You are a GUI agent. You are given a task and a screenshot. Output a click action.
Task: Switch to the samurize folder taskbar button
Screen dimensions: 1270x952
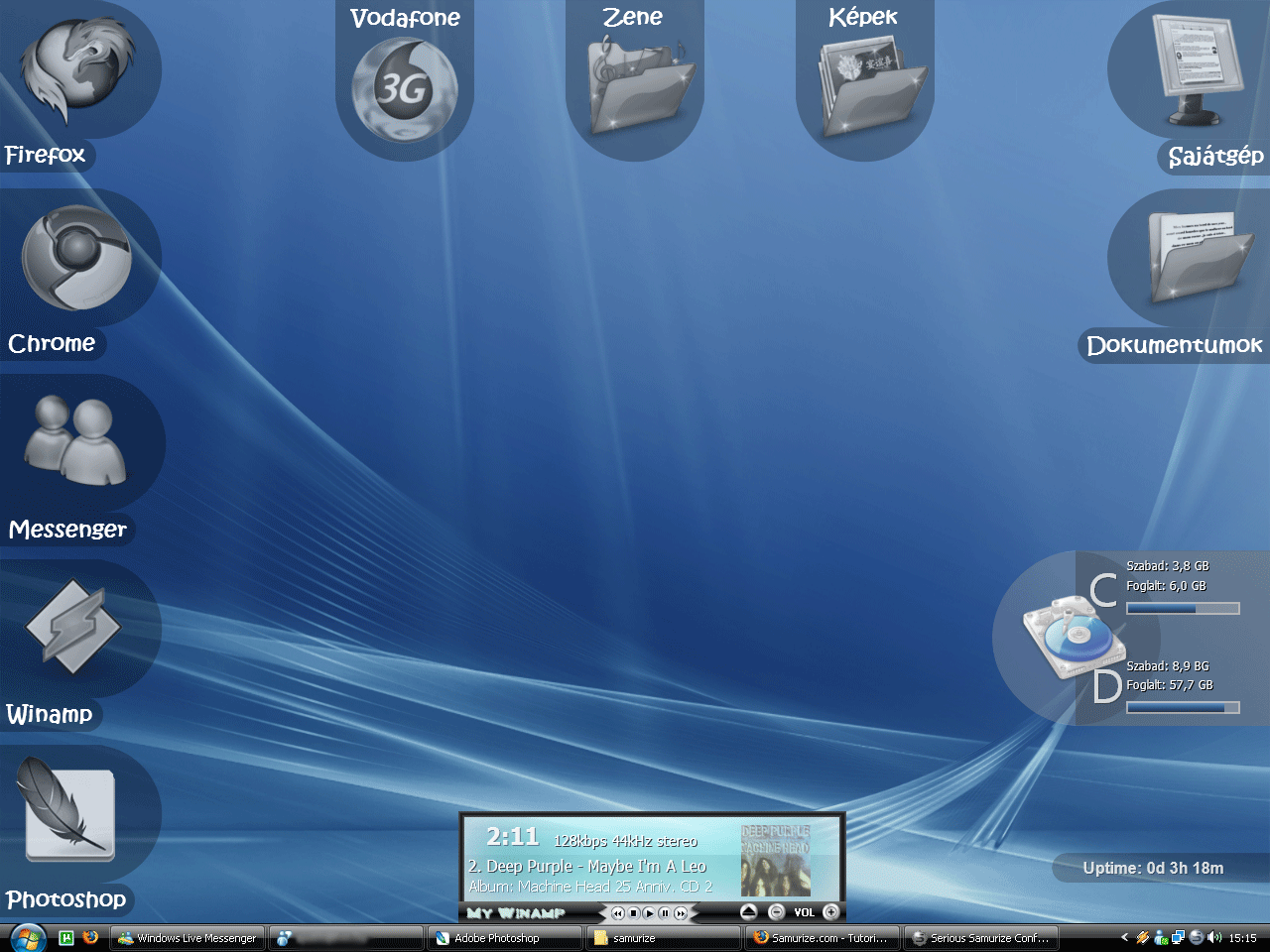click(x=664, y=938)
